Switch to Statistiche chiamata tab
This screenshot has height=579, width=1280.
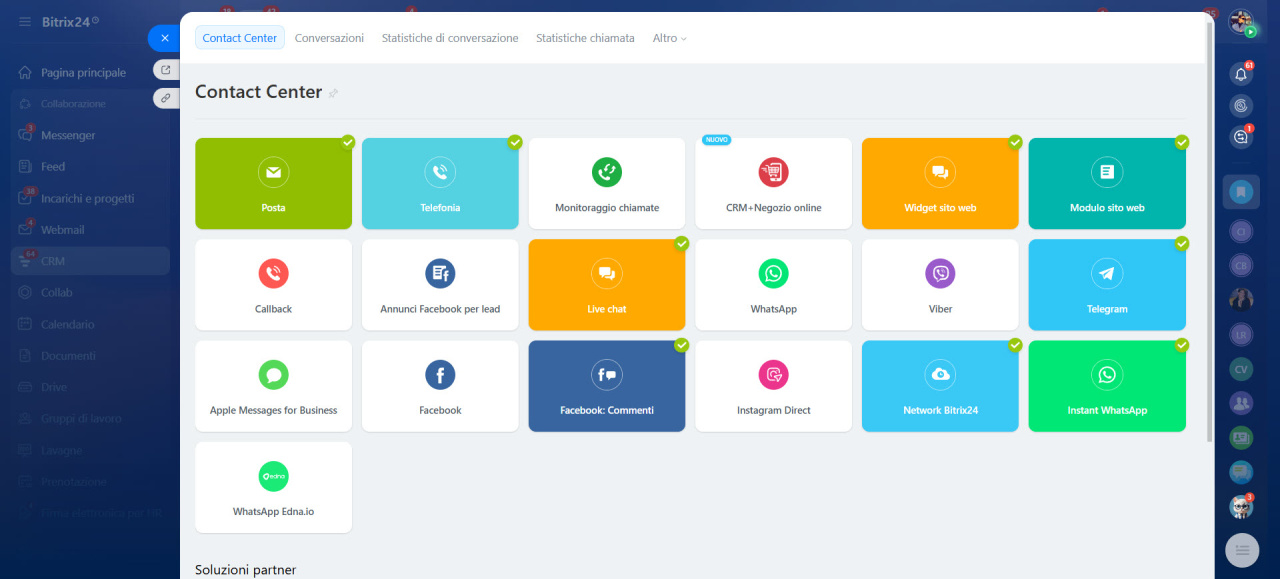(x=585, y=38)
